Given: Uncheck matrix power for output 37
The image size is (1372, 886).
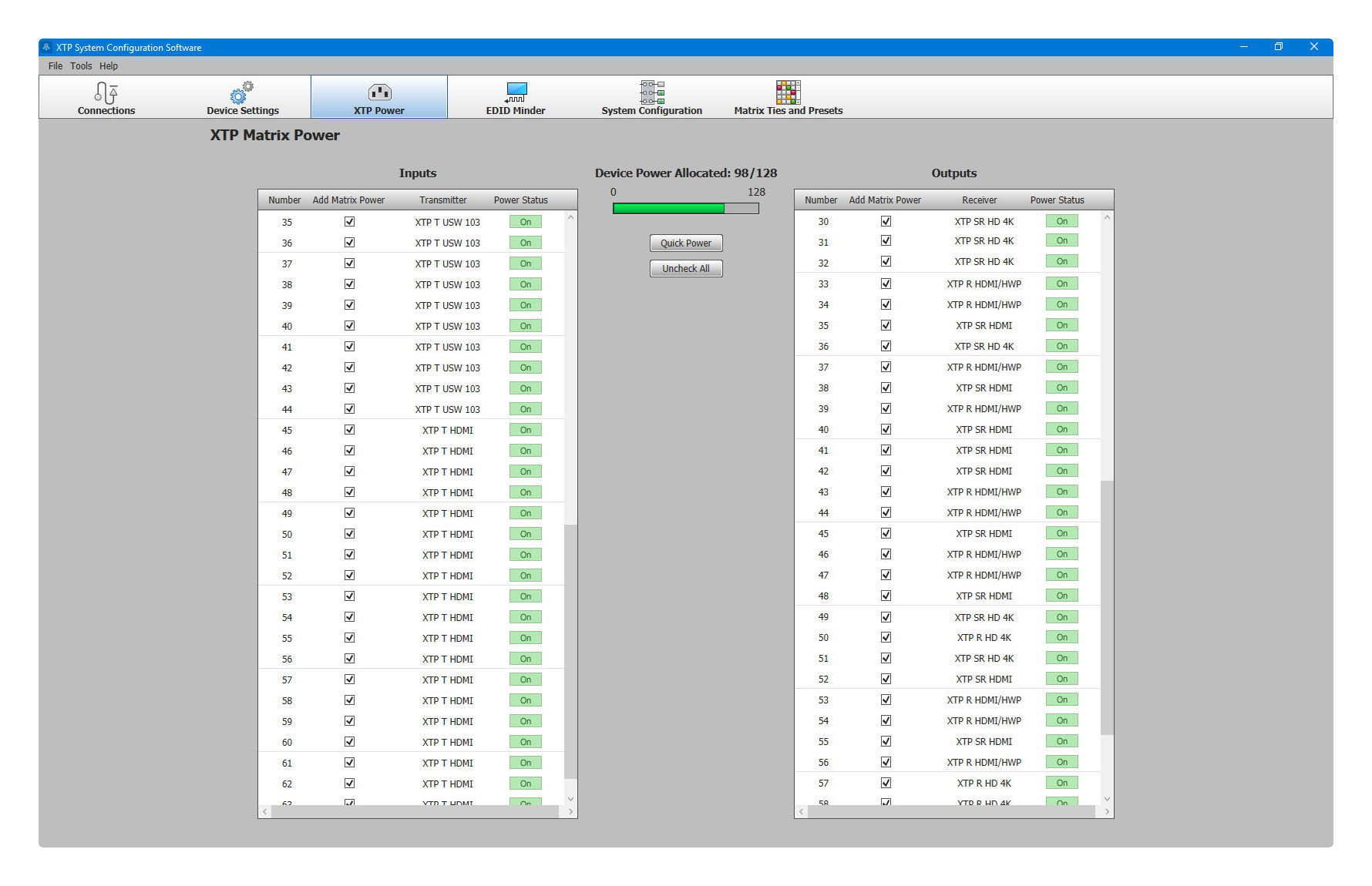Looking at the screenshot, I should point(886,367).
